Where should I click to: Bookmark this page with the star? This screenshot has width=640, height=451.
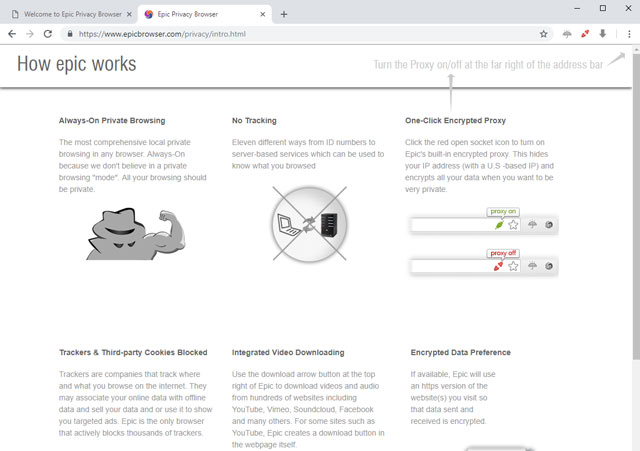(543, 34)
